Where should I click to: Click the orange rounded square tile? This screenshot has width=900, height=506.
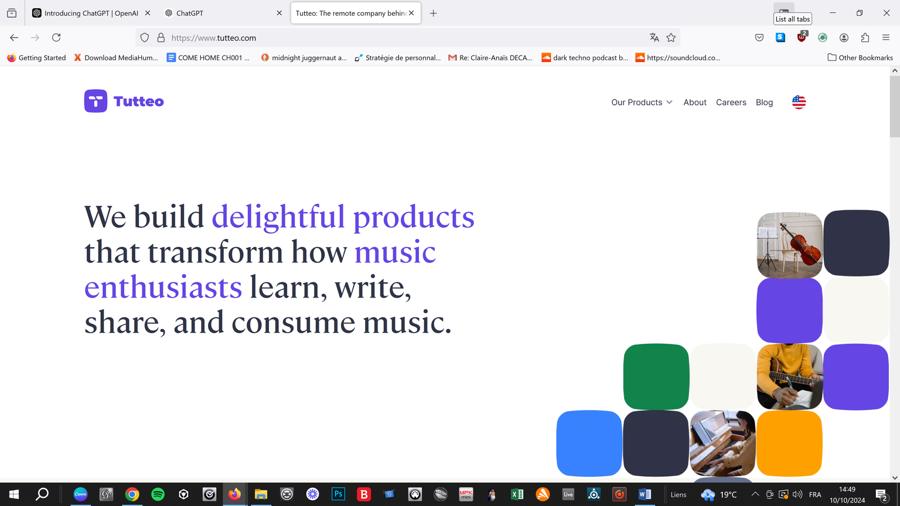tap(789, 443)
